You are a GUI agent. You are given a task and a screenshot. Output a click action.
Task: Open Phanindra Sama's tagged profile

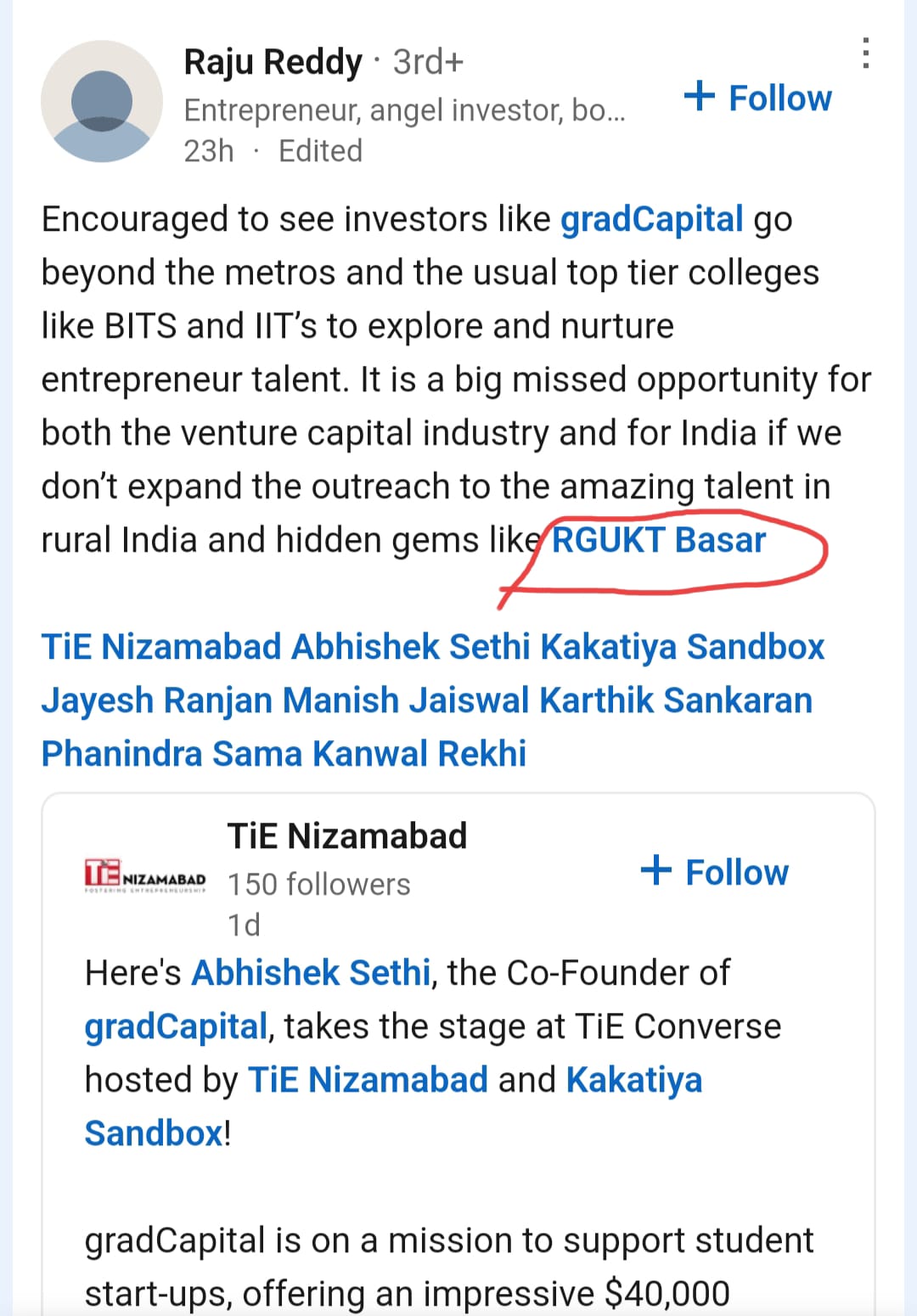point(172,754)
